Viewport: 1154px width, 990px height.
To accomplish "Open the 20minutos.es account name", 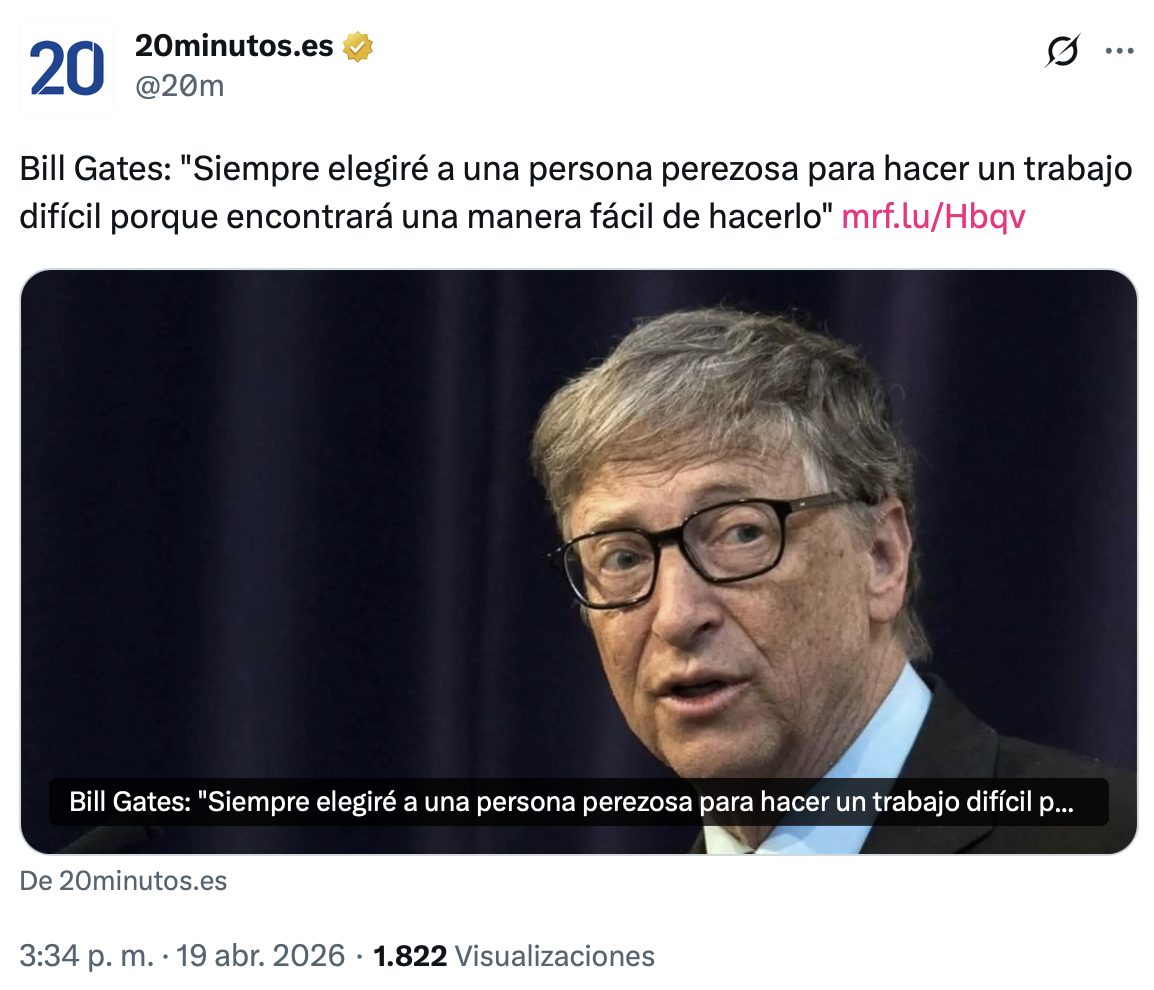I will coord(234,46).
